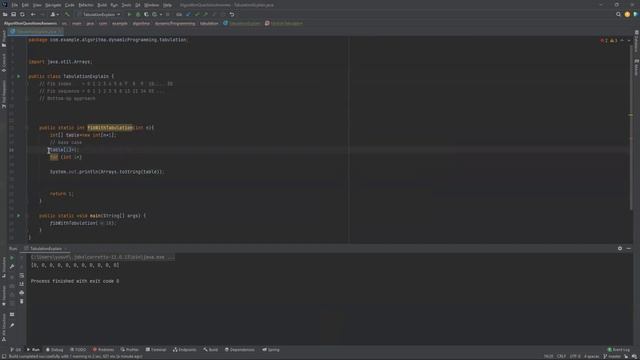The width and height of the screenshot is (640, 360).
Task: Click the user avatar icon top right
Action: tap(627, 14)
